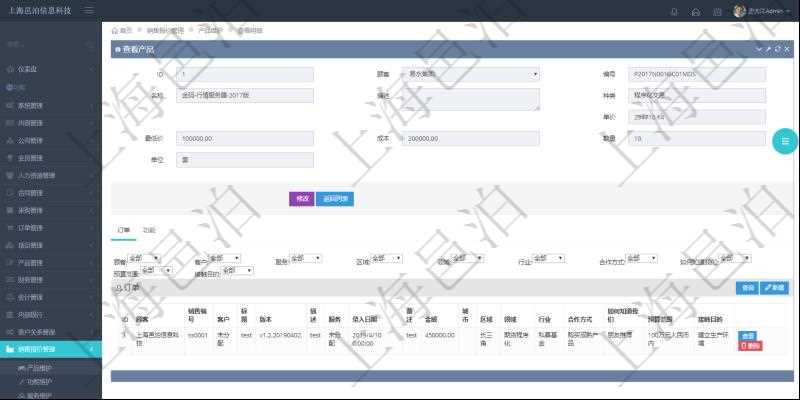Click the 返回列表 button
This screenshot has height=400, width=800.
[336, 198]
